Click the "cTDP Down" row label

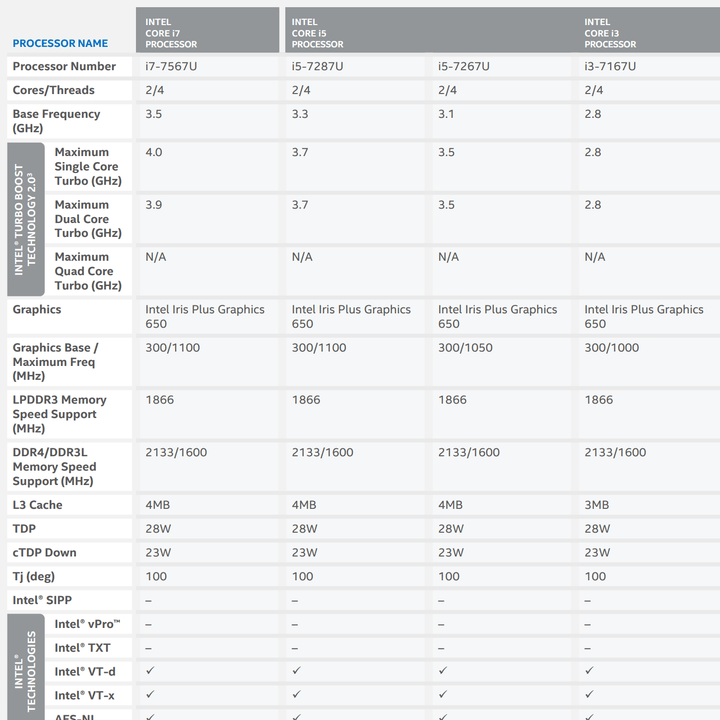click(45, 552)
